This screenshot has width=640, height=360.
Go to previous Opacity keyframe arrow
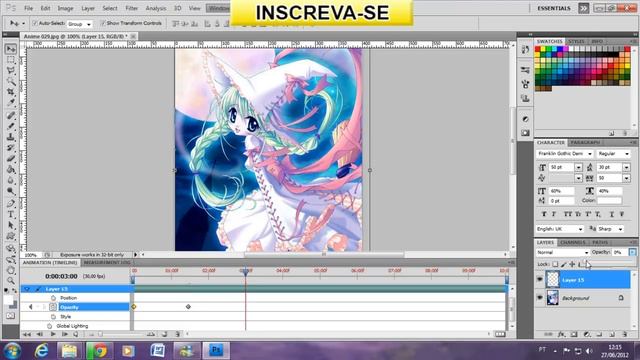pyautogui.click(x=30, y=307)
